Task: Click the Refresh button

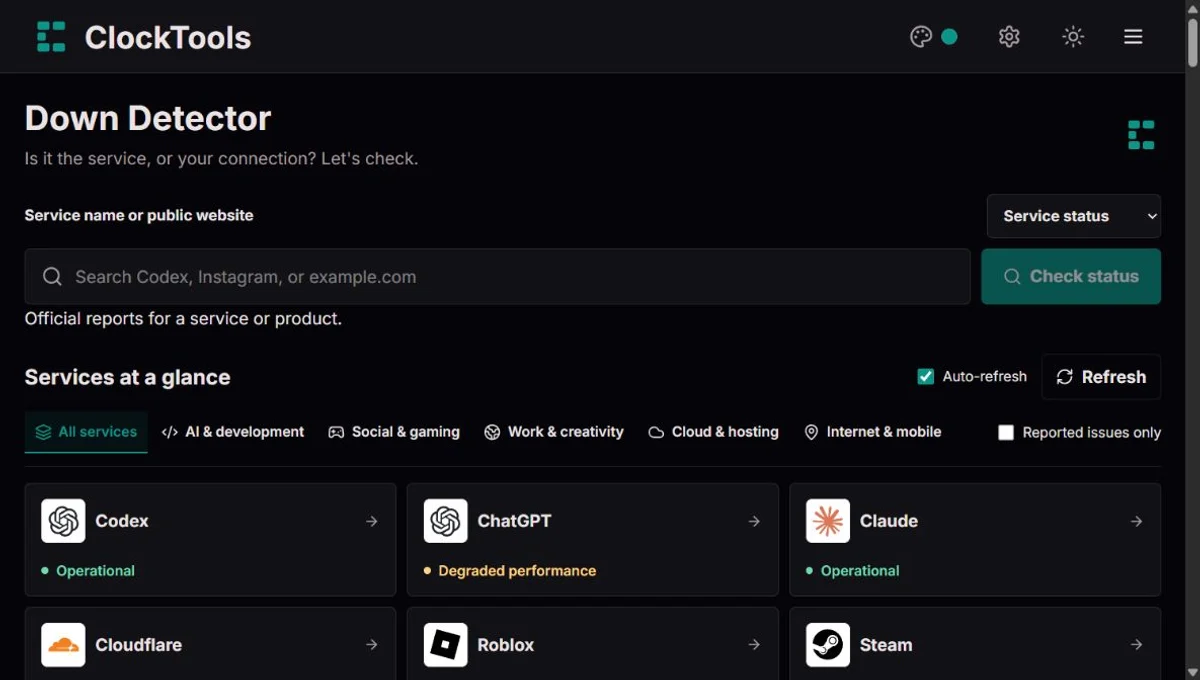Action: point(1101,377)
